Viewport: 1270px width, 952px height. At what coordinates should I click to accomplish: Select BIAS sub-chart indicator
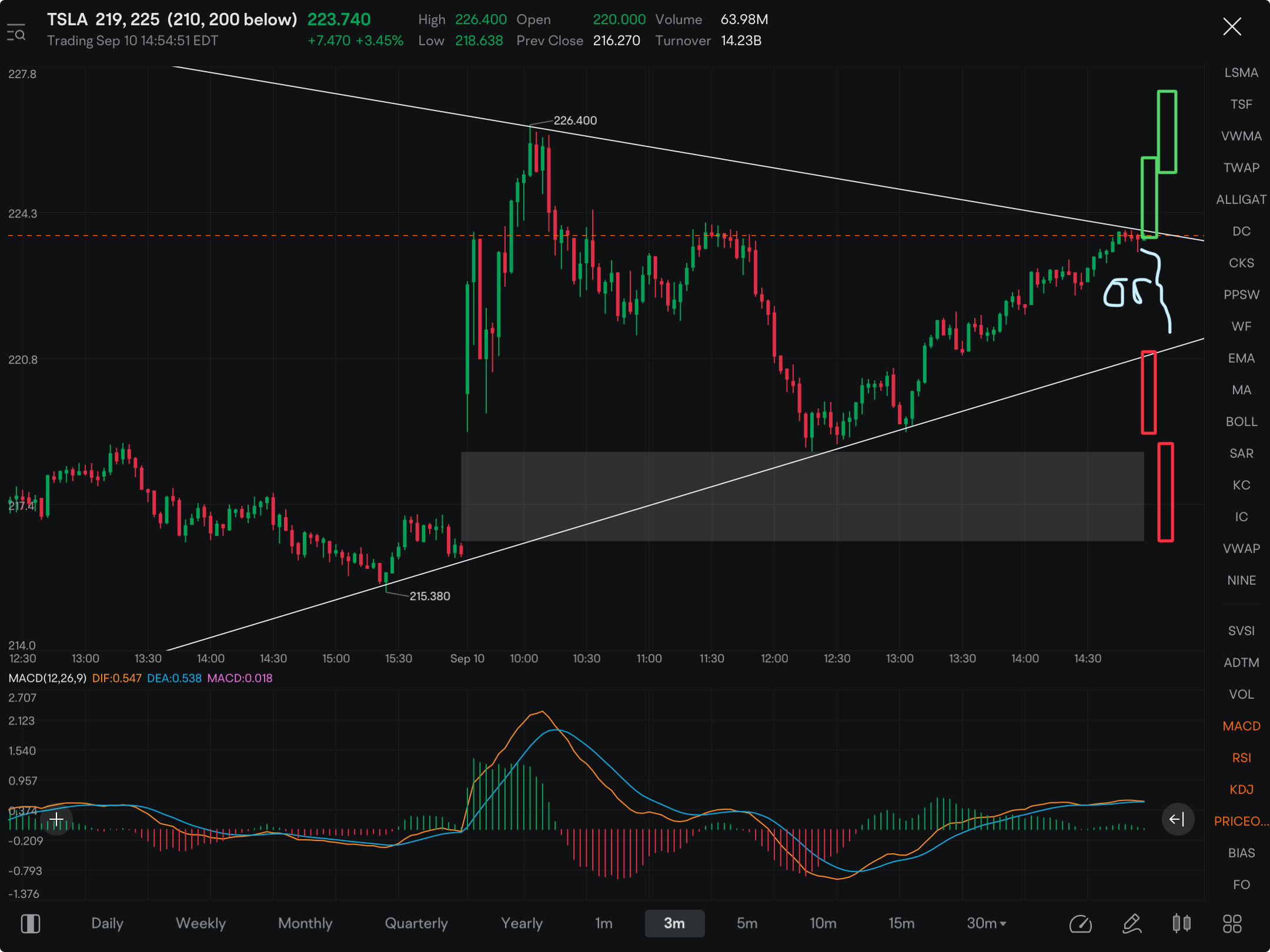1241,853
